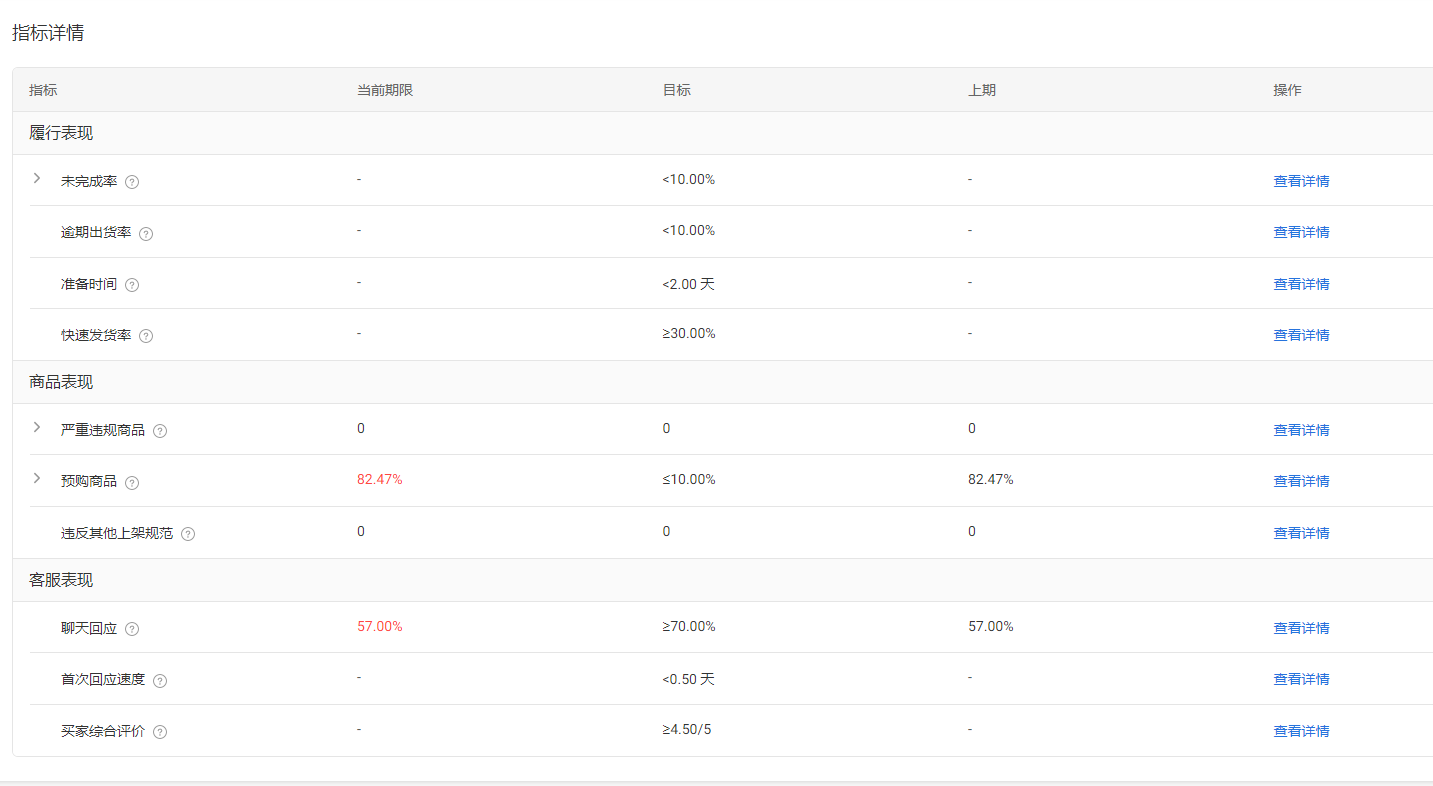Expand the 未完成率 row

(x=37, y=178)
